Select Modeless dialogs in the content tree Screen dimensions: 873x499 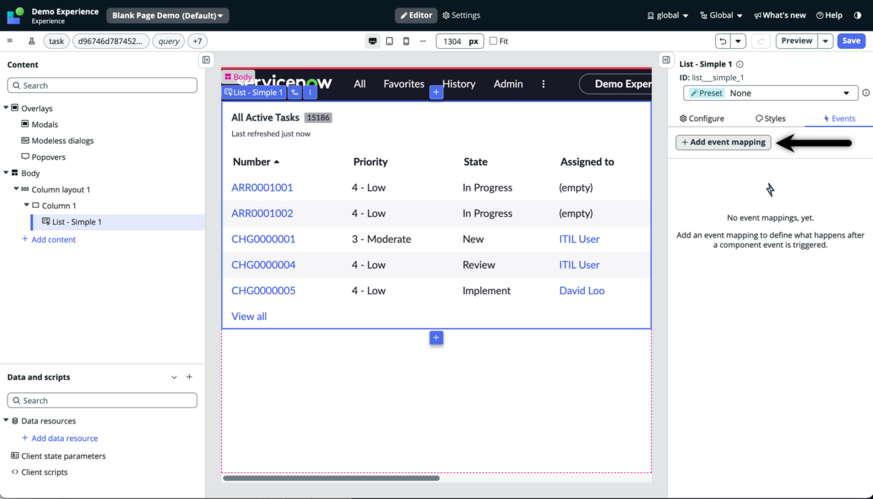tap(57, 140)
